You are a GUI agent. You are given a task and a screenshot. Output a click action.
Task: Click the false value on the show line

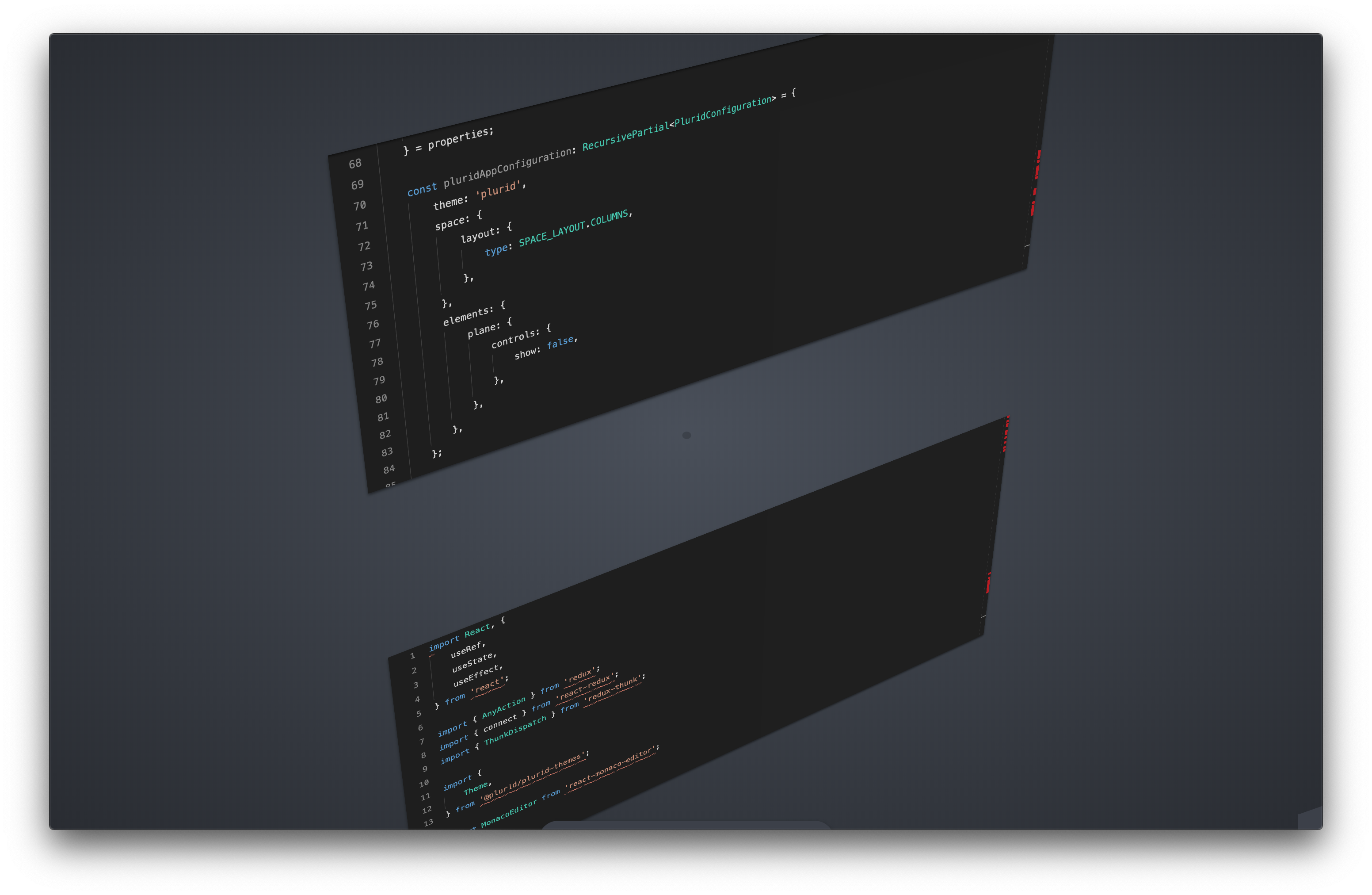point(560,343)
